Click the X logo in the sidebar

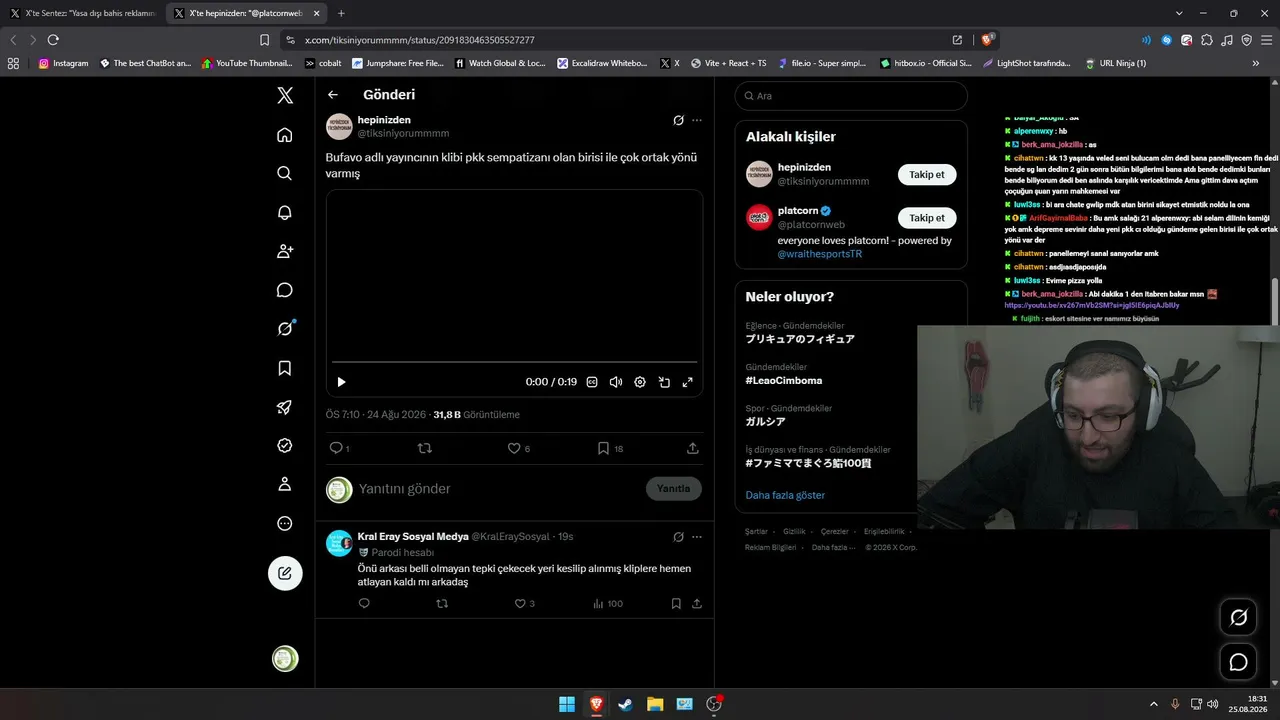(285, 95)
